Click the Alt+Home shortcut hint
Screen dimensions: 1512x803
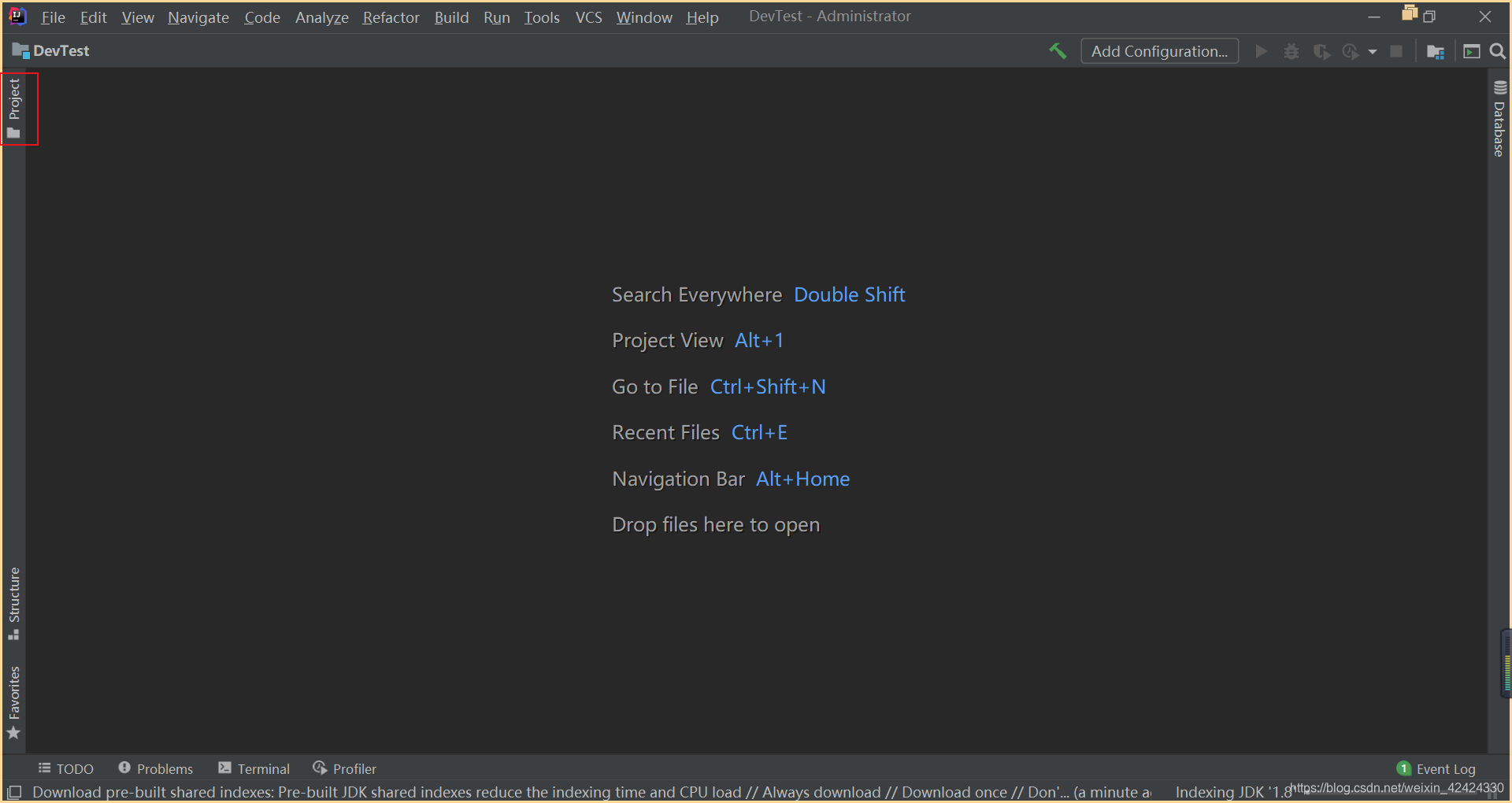[x=803, y=479]
